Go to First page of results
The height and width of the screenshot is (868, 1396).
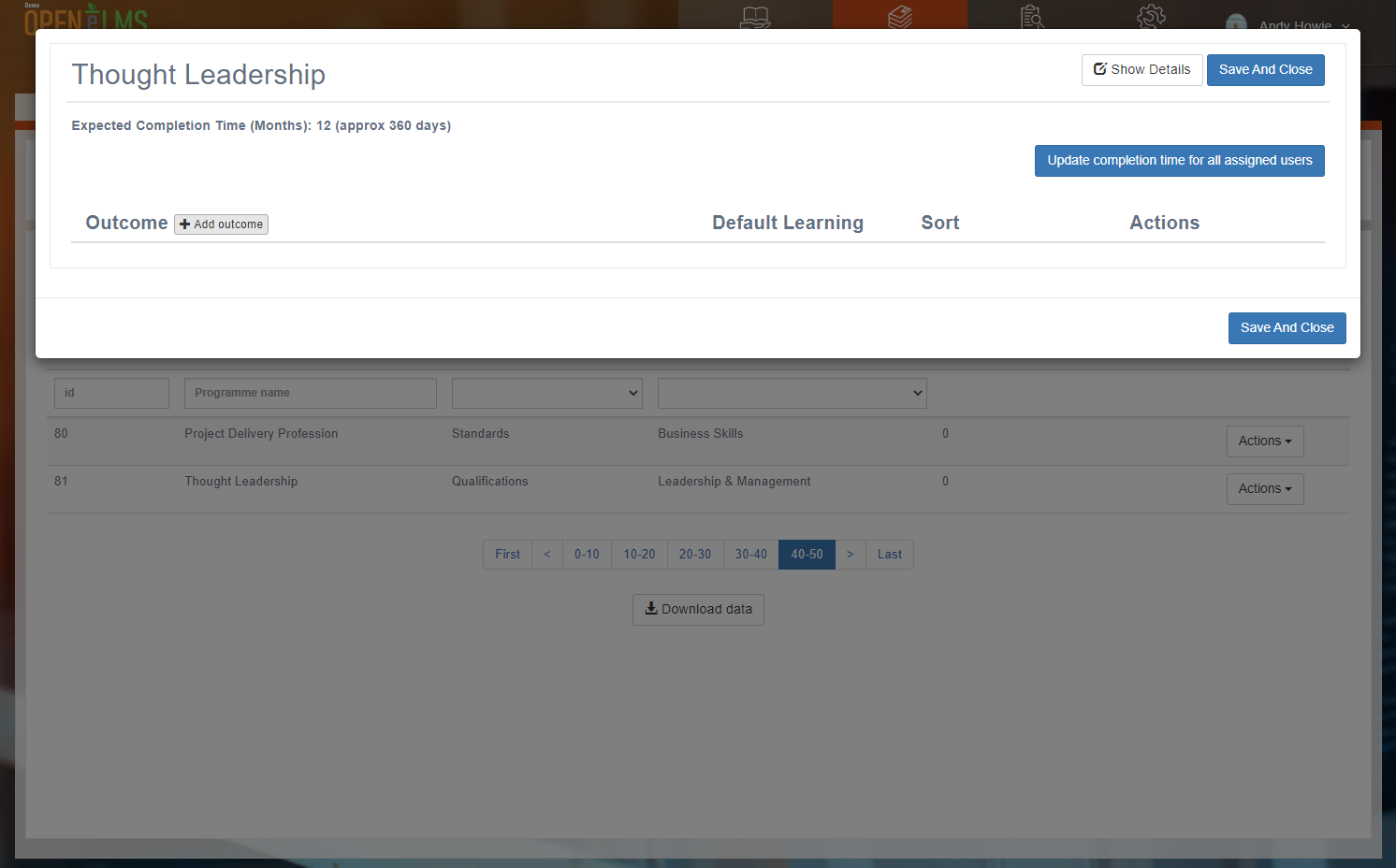point(507,555)
